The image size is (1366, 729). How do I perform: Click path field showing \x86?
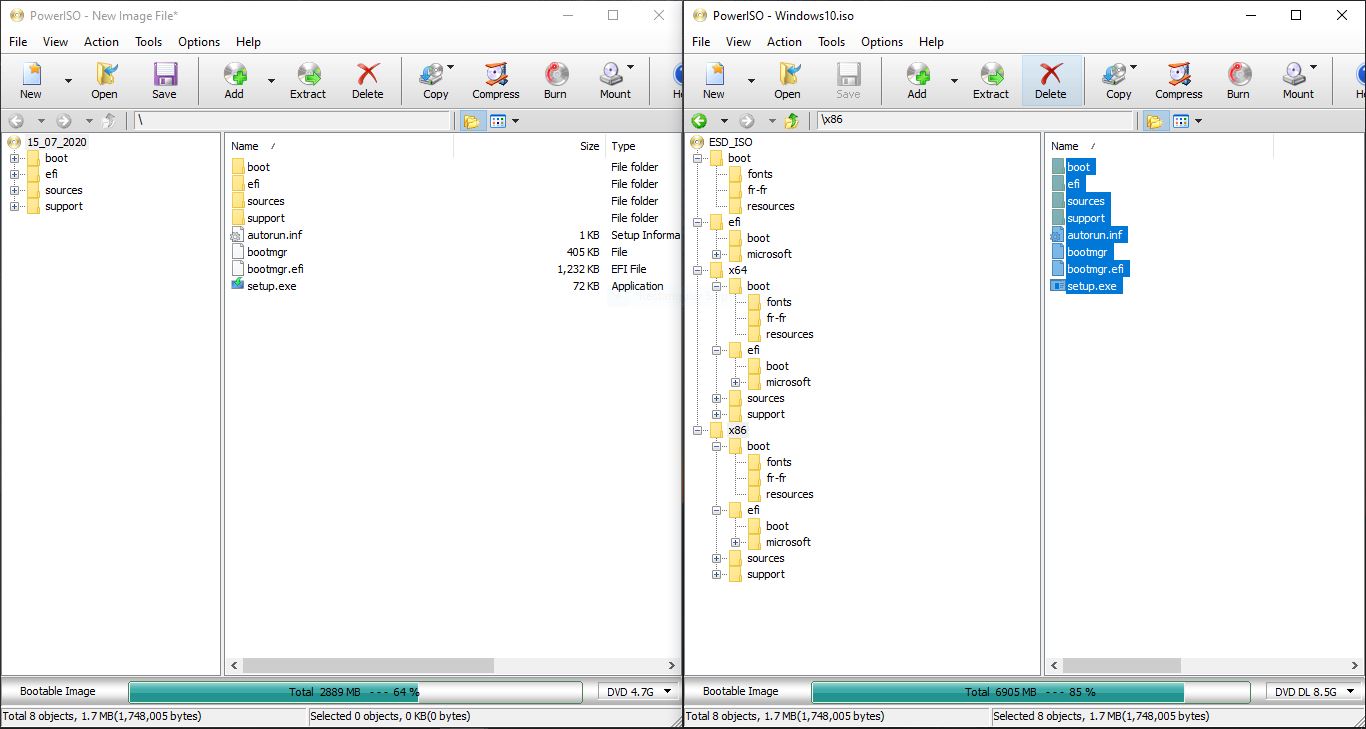click(975, 121)
